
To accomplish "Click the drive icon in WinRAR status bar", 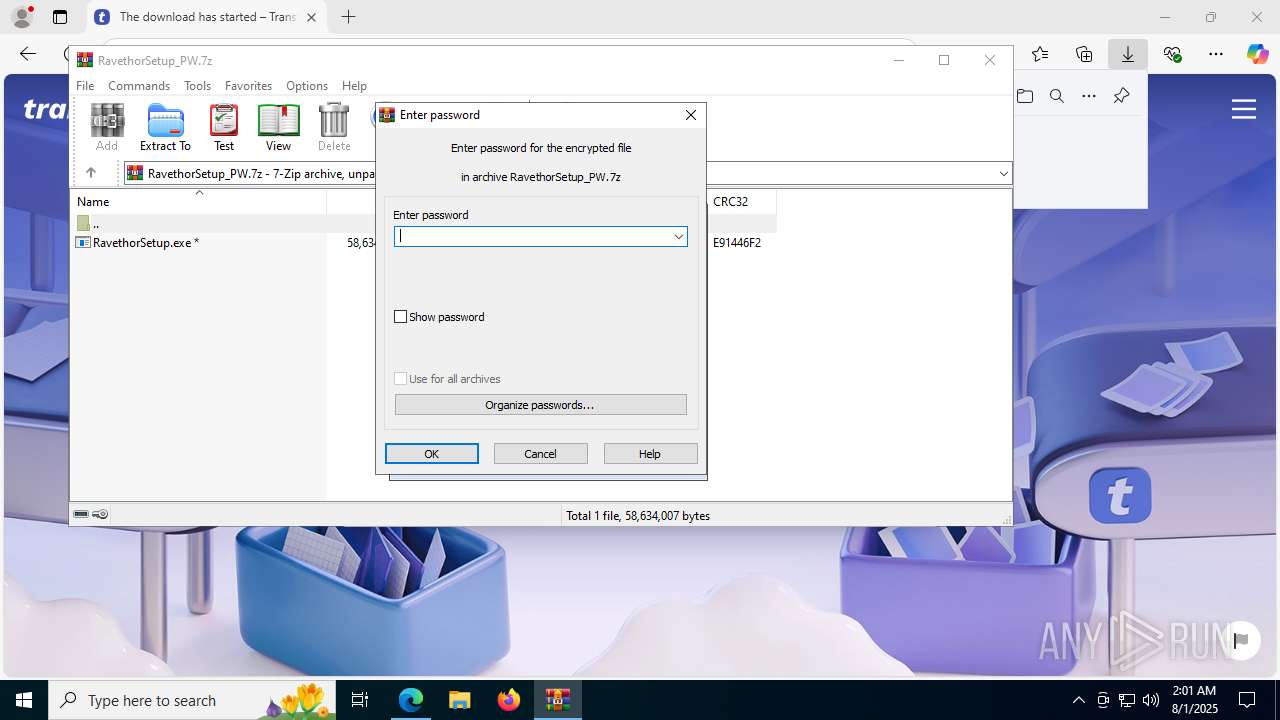I will [x=81, y=514].
